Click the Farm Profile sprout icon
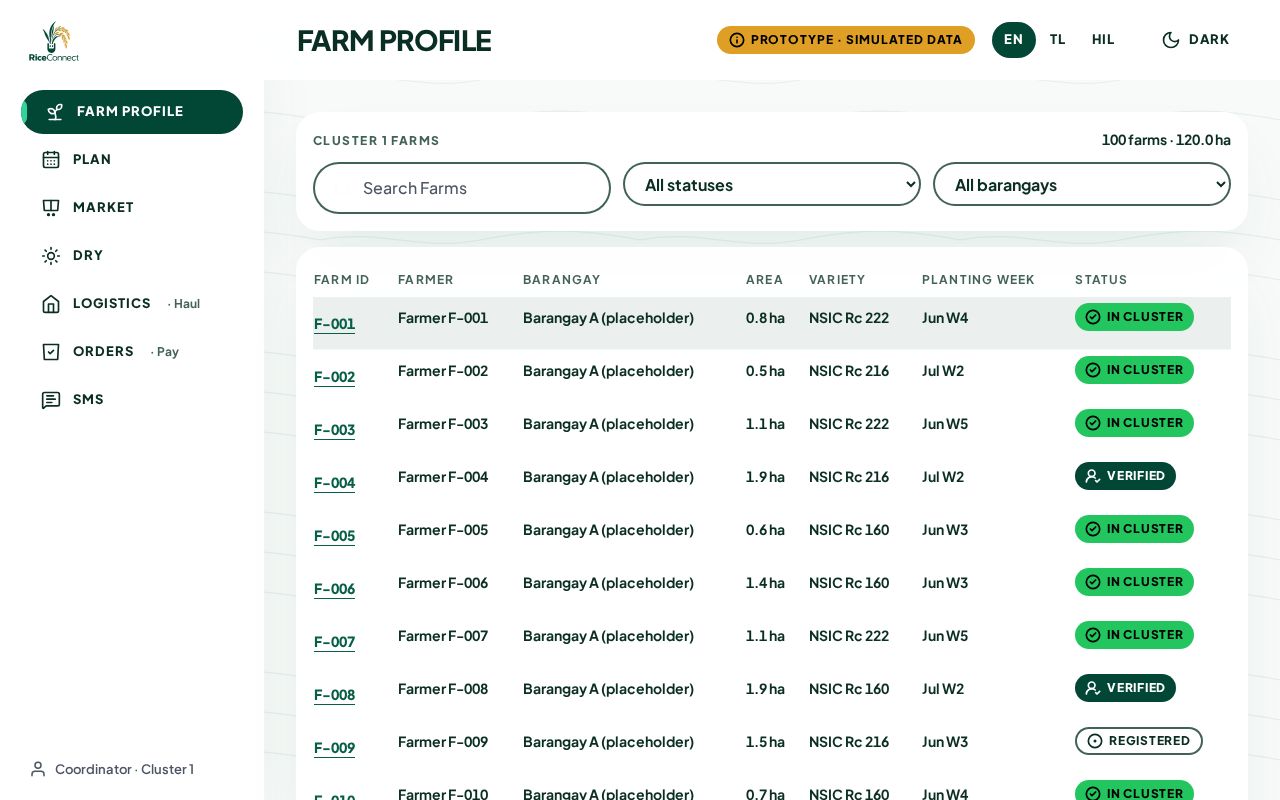The height and width of the screenshot is (800, 1280). (x=55, y=112)
